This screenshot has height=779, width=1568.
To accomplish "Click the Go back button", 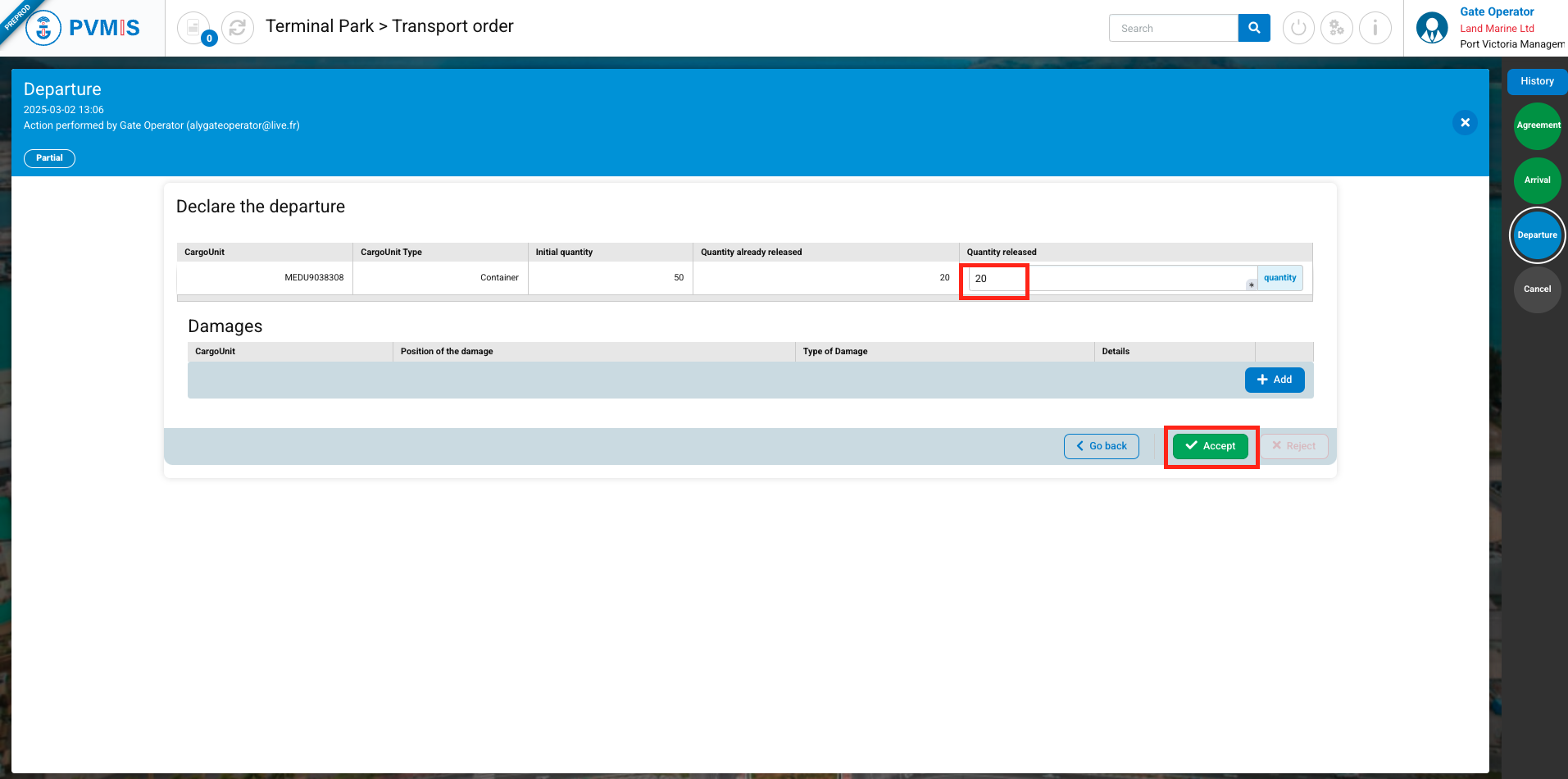I will click(x=1101, y=446).
